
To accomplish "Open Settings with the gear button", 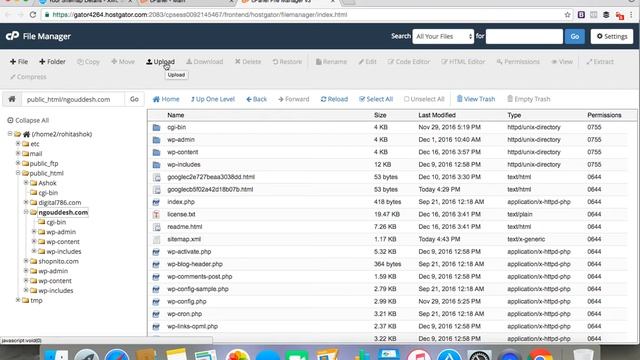I will click(x=612, y=36).
